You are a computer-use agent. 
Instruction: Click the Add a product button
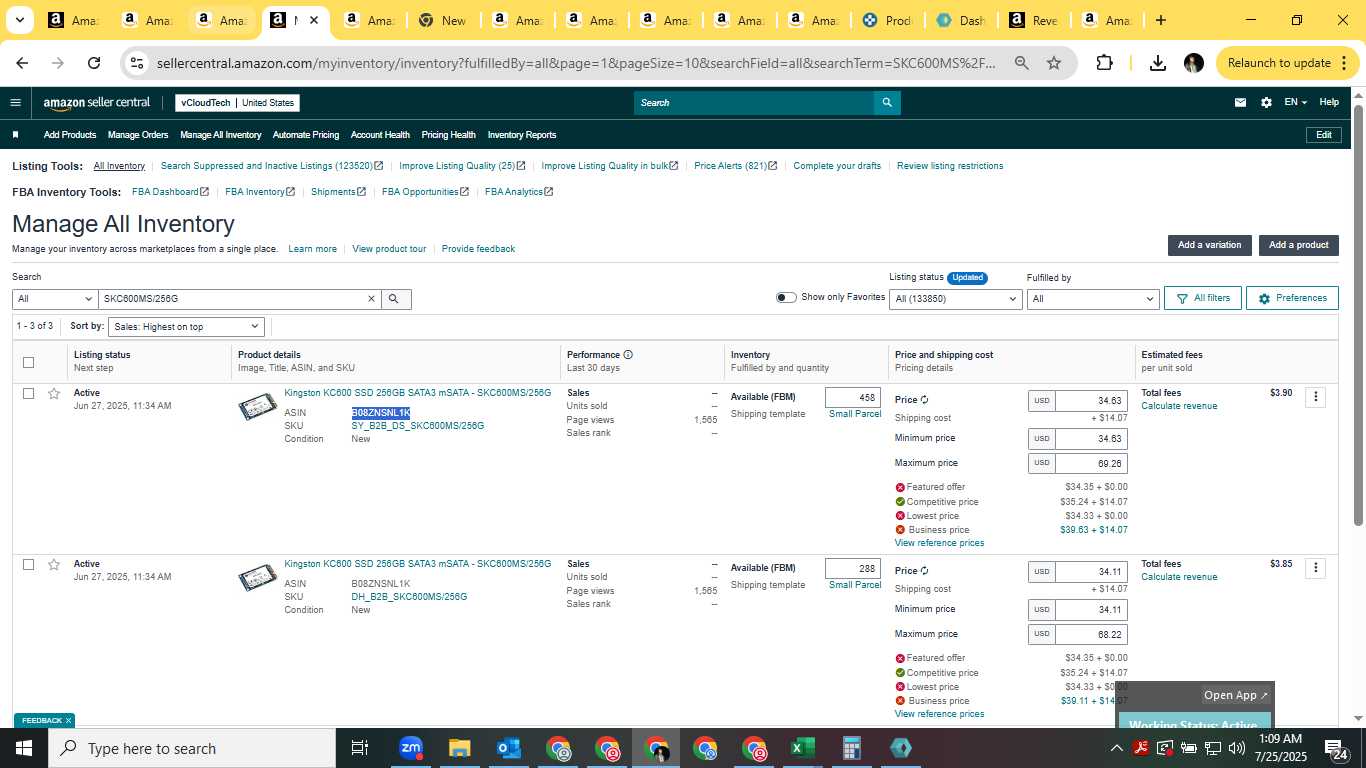[x=1298, y=245]
